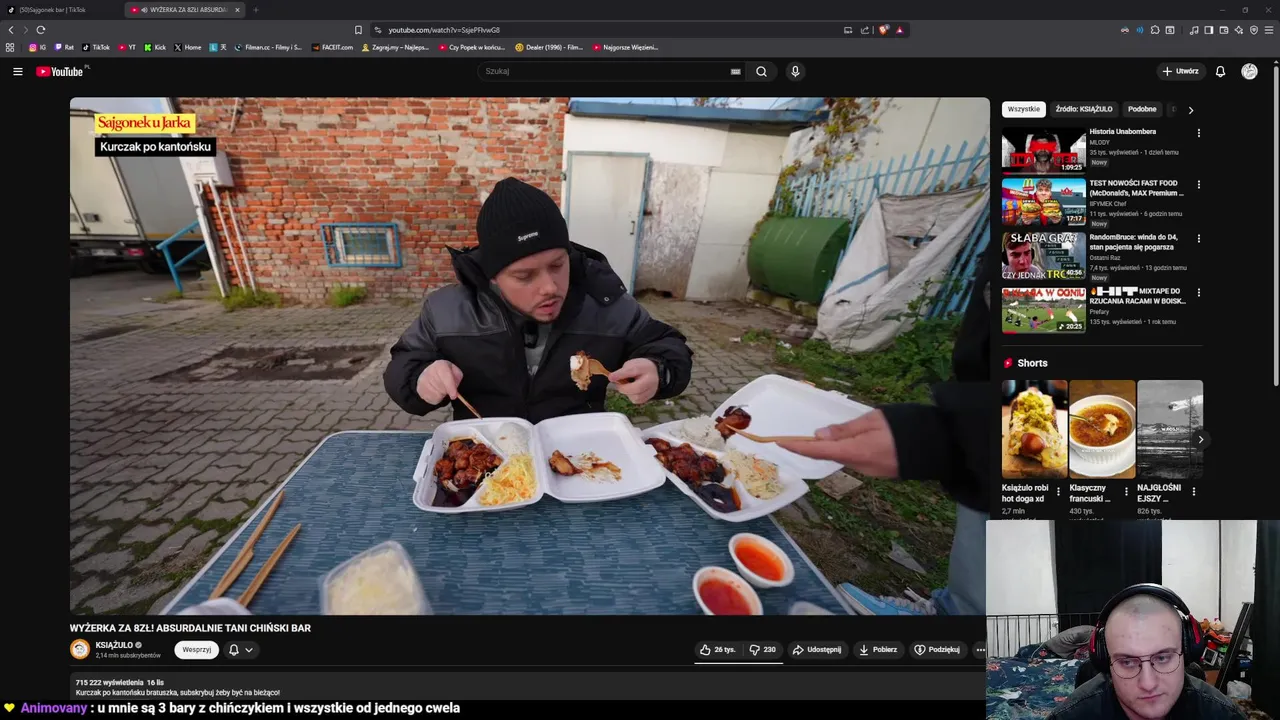Screen dimensions: 1280x720
Task: Dislike the video with the thumbs-down button
Action: (x=763, y=649)
